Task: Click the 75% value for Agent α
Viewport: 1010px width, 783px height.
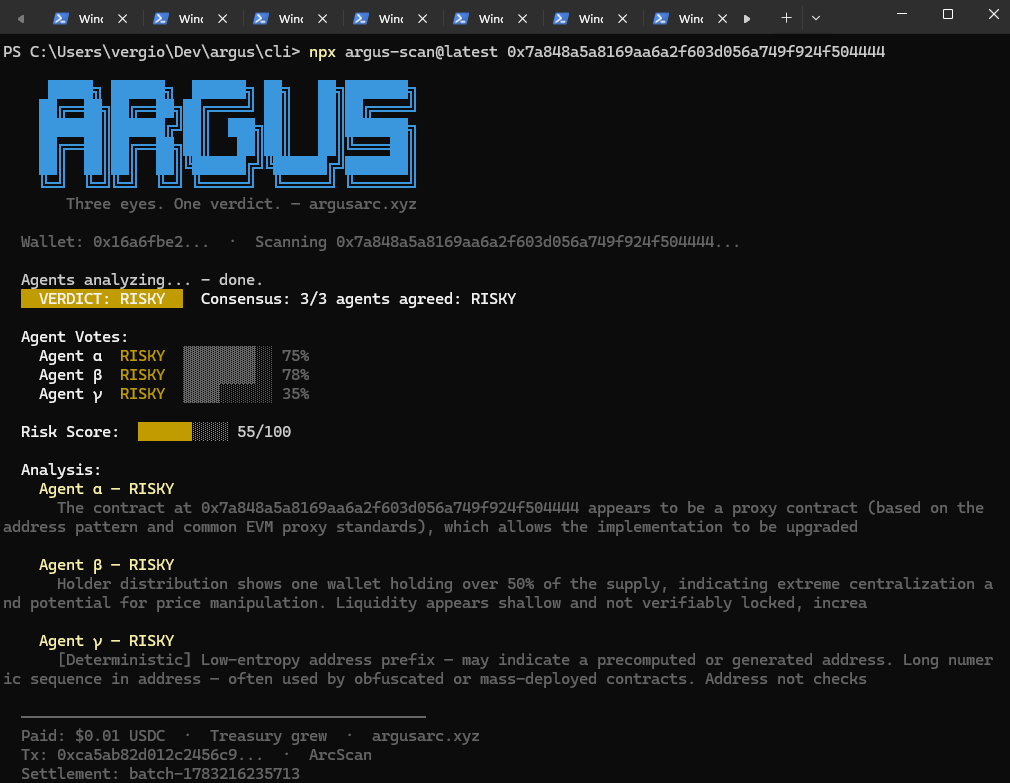Action: coord(295,356)
